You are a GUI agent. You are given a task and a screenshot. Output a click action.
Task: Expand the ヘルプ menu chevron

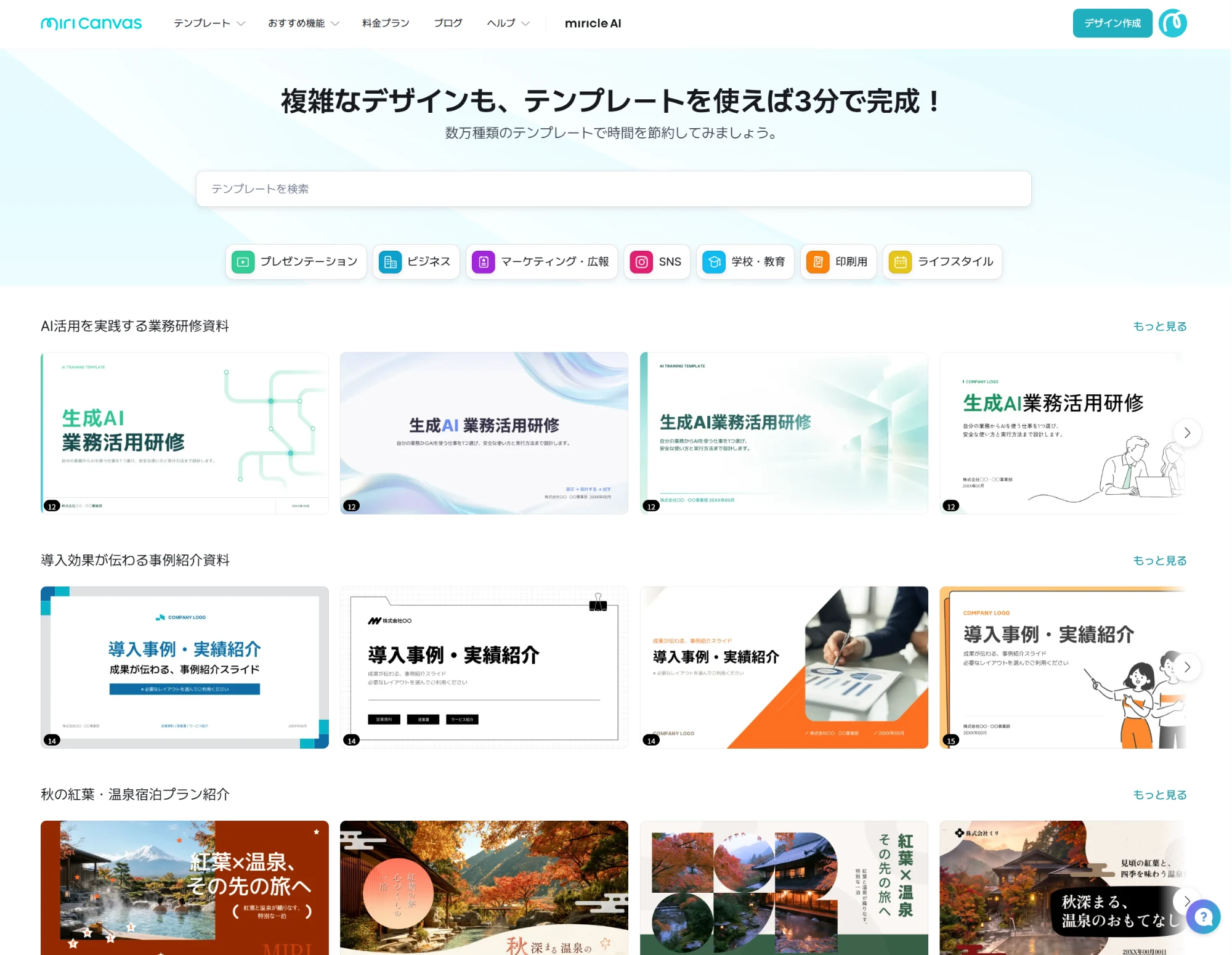pyautogui.click(x=525, y=23)
